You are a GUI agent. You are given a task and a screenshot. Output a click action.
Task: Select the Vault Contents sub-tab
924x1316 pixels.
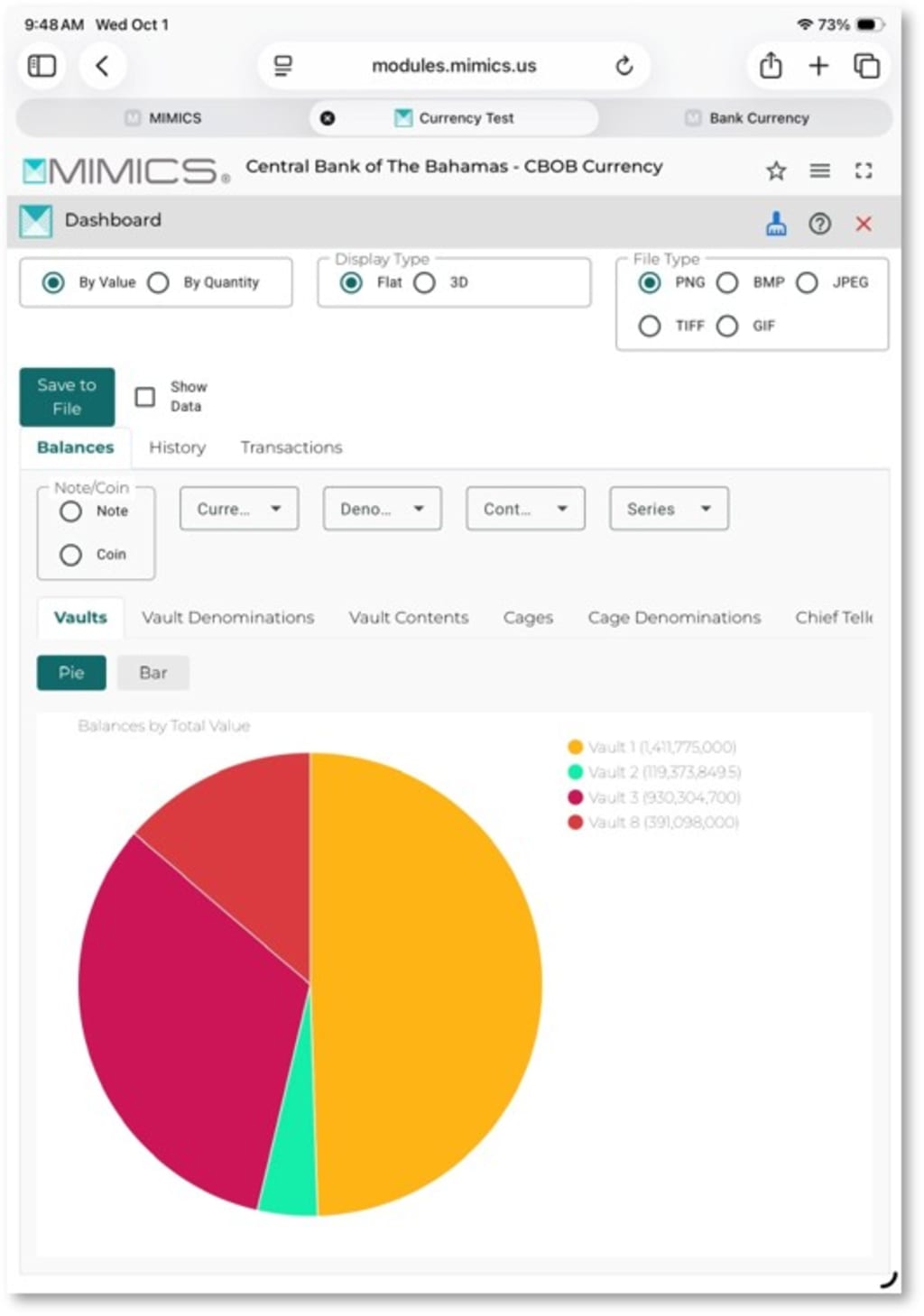(x=409, y=618)
